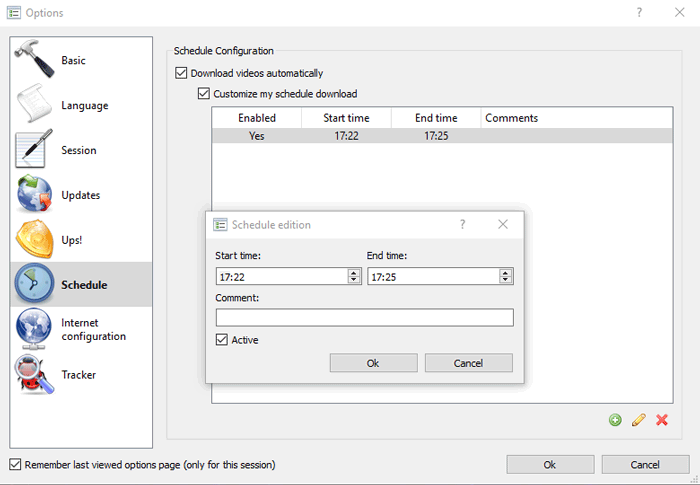Switch to the Basic page label

coord(73,60)
